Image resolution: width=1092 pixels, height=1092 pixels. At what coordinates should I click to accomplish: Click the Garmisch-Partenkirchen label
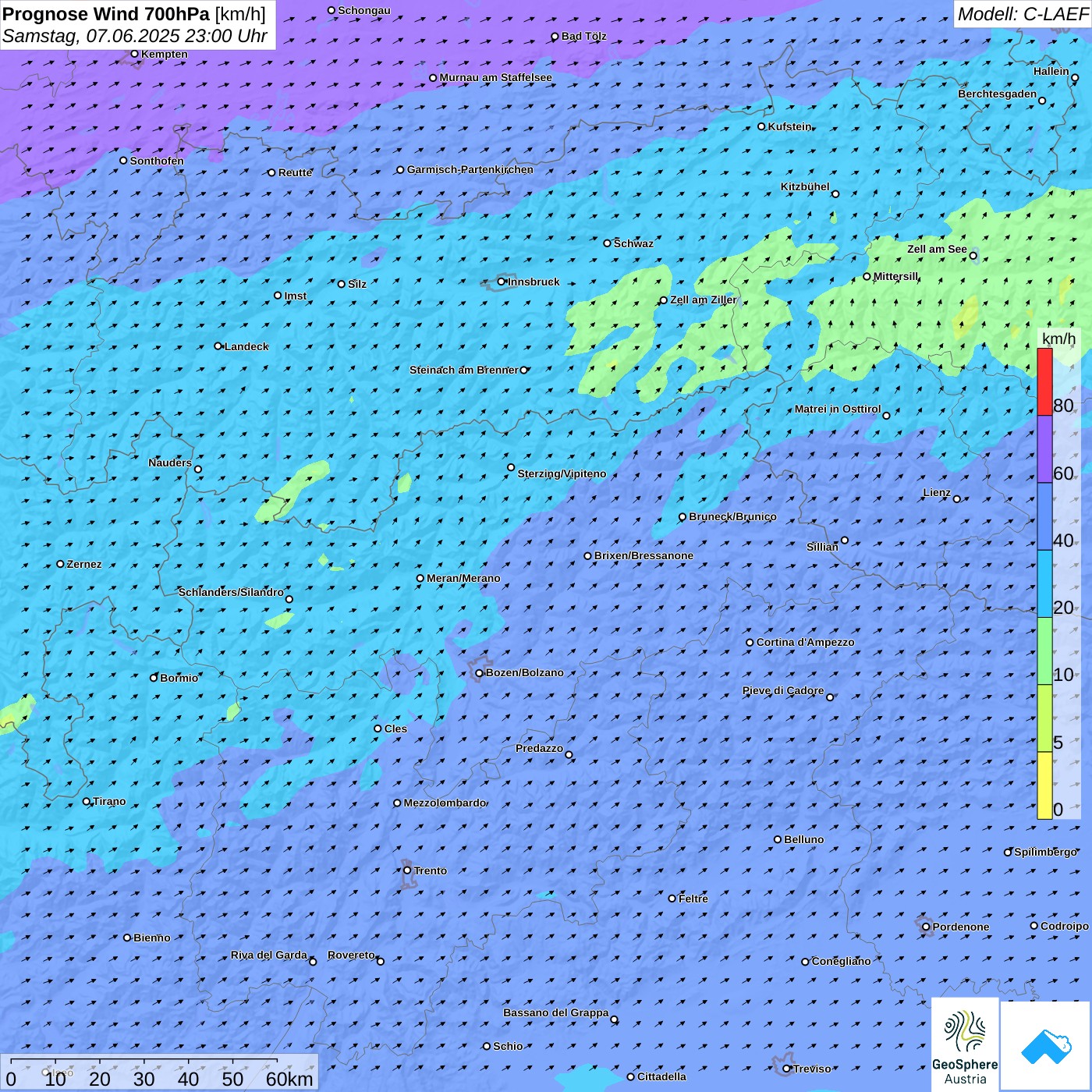(x=470, y=169)
